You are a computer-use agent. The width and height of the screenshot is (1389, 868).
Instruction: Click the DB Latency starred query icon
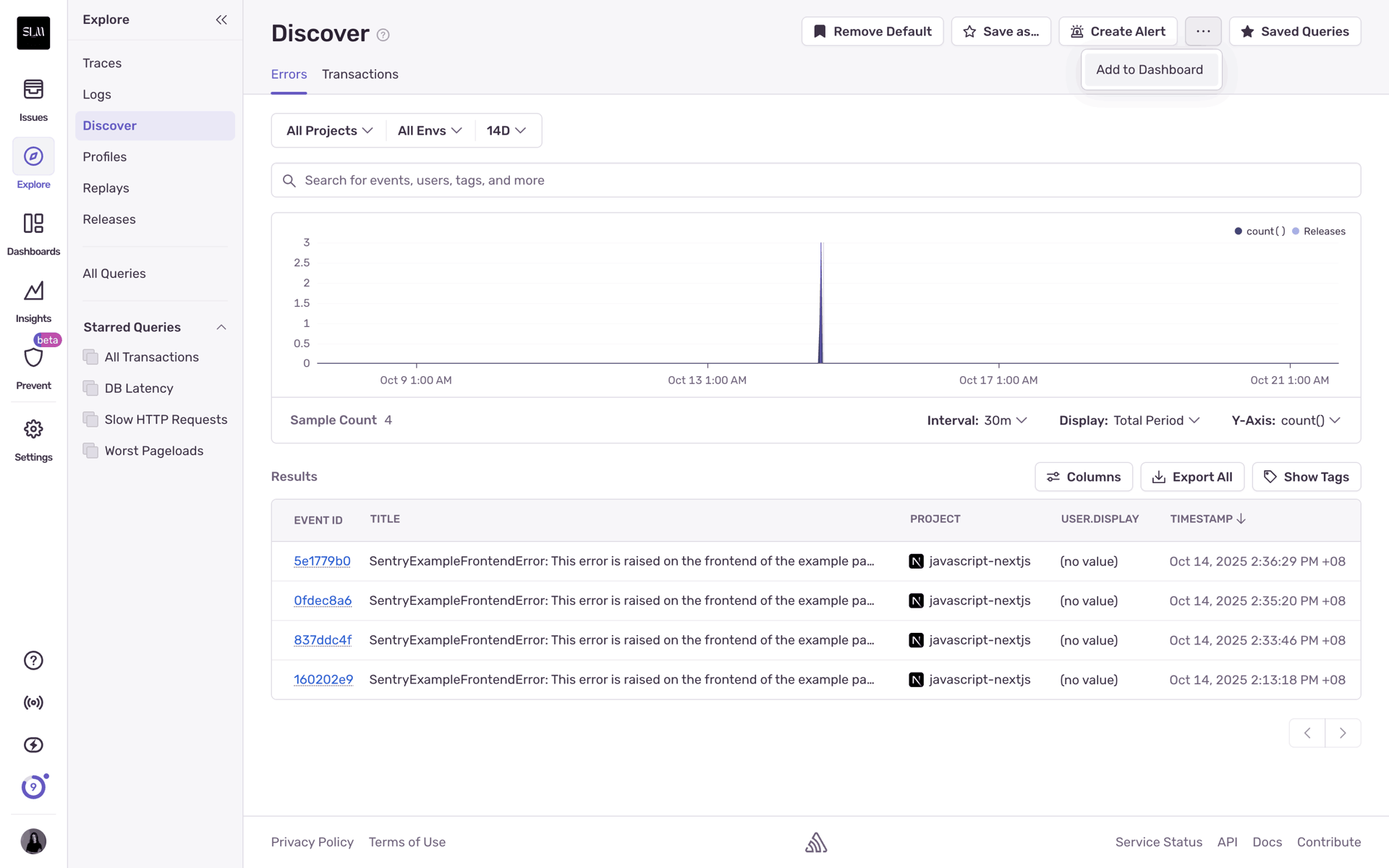coord(90,388)
